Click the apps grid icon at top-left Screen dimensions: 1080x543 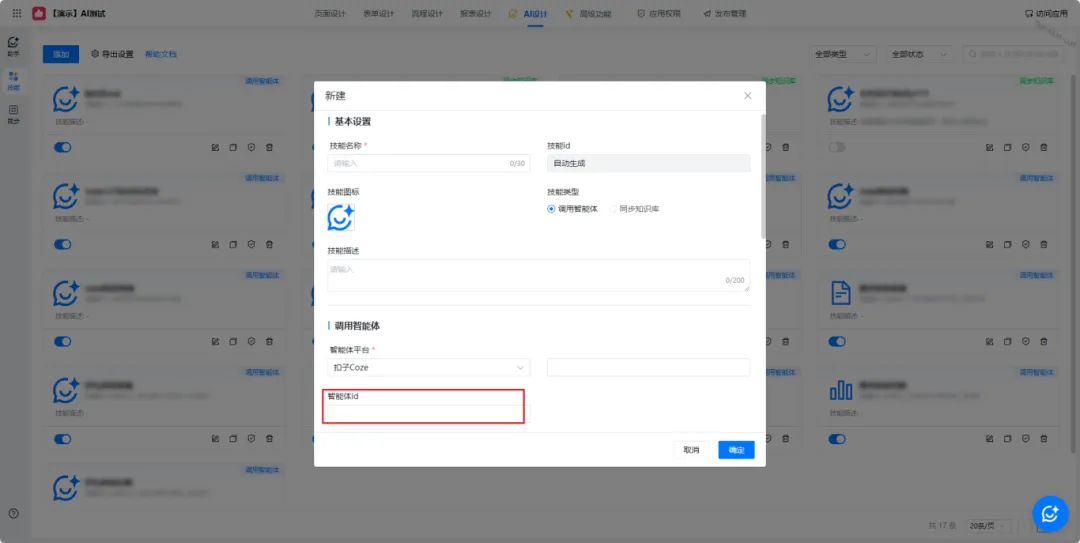tap(16, 14)
